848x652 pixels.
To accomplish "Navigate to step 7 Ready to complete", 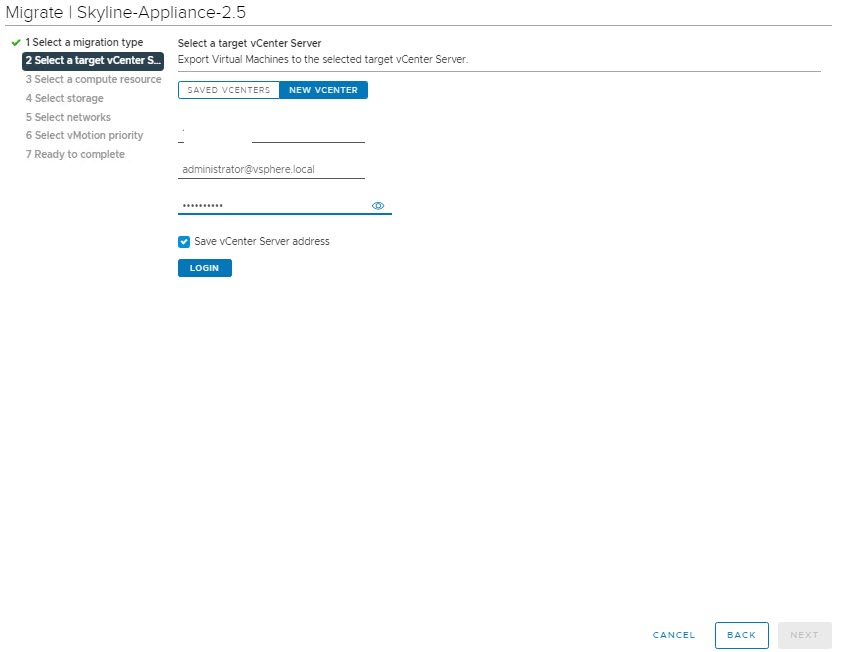I will point(75,154).
